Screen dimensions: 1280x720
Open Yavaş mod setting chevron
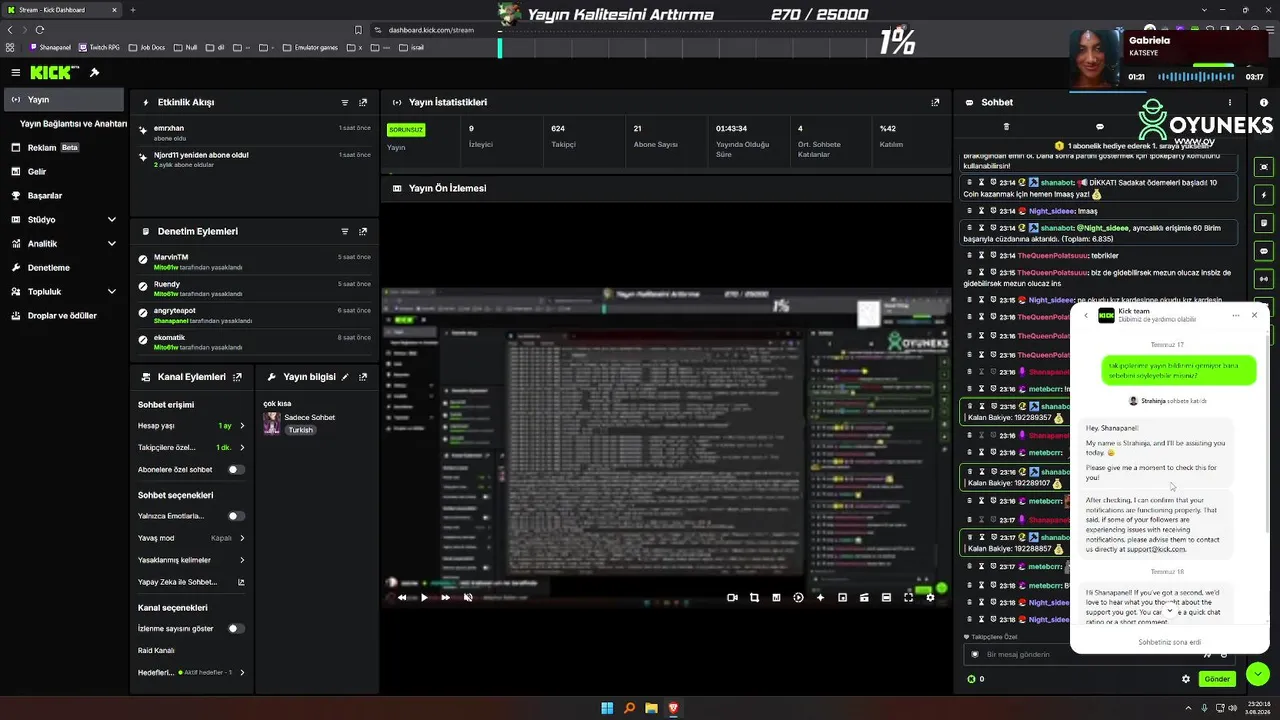coord(242,538)
